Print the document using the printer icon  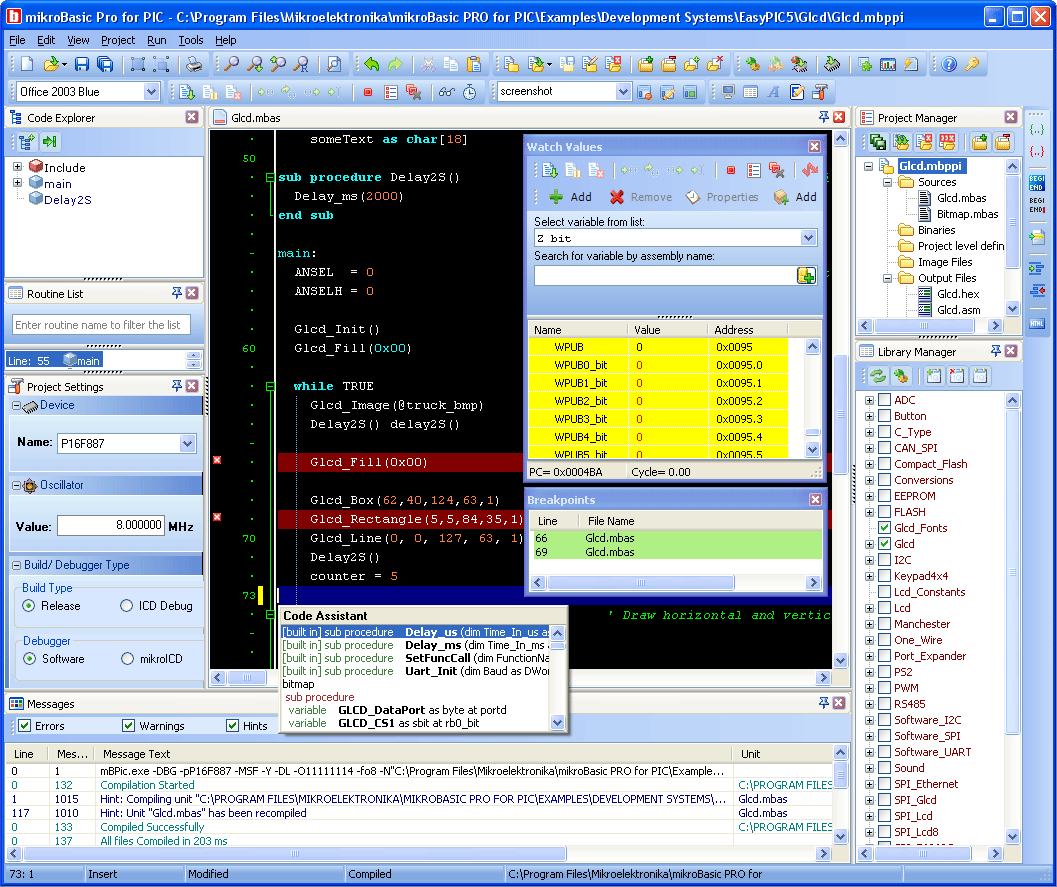pyautogui.click(x=194, y=64)
